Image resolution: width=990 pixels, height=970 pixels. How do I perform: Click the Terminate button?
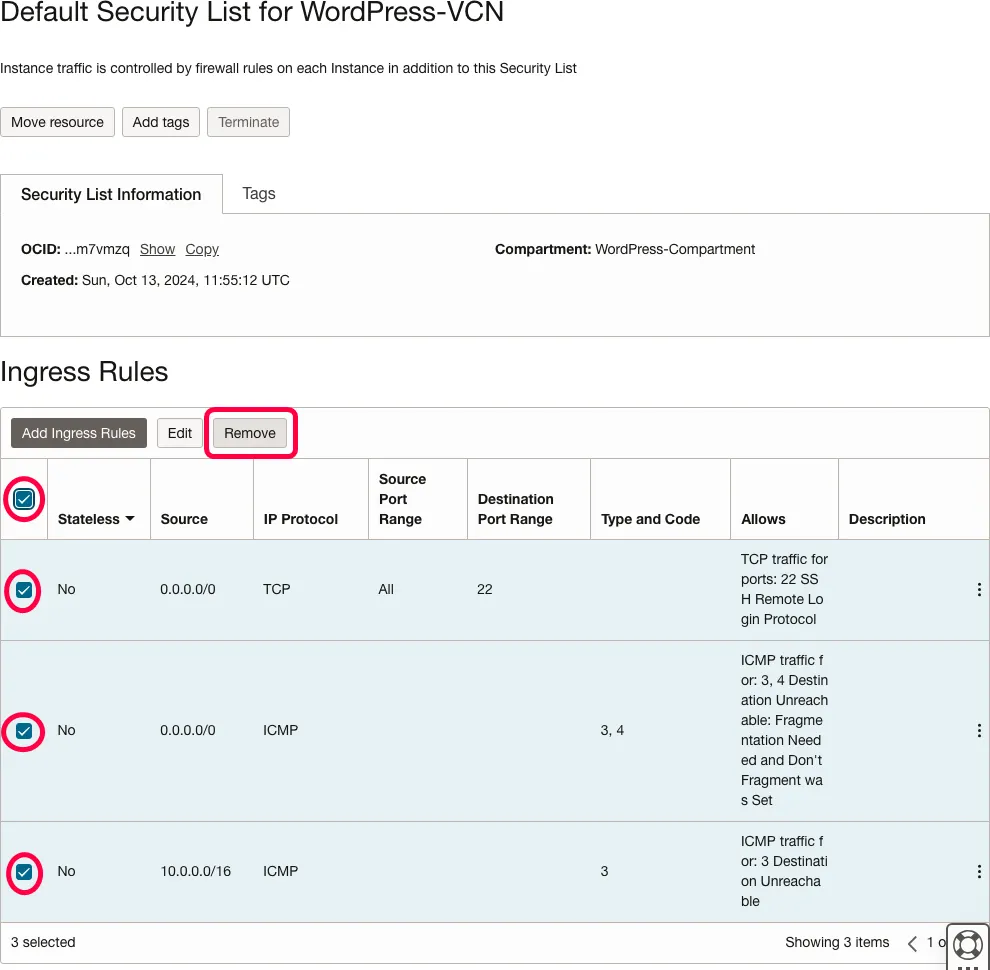(249, 122)
